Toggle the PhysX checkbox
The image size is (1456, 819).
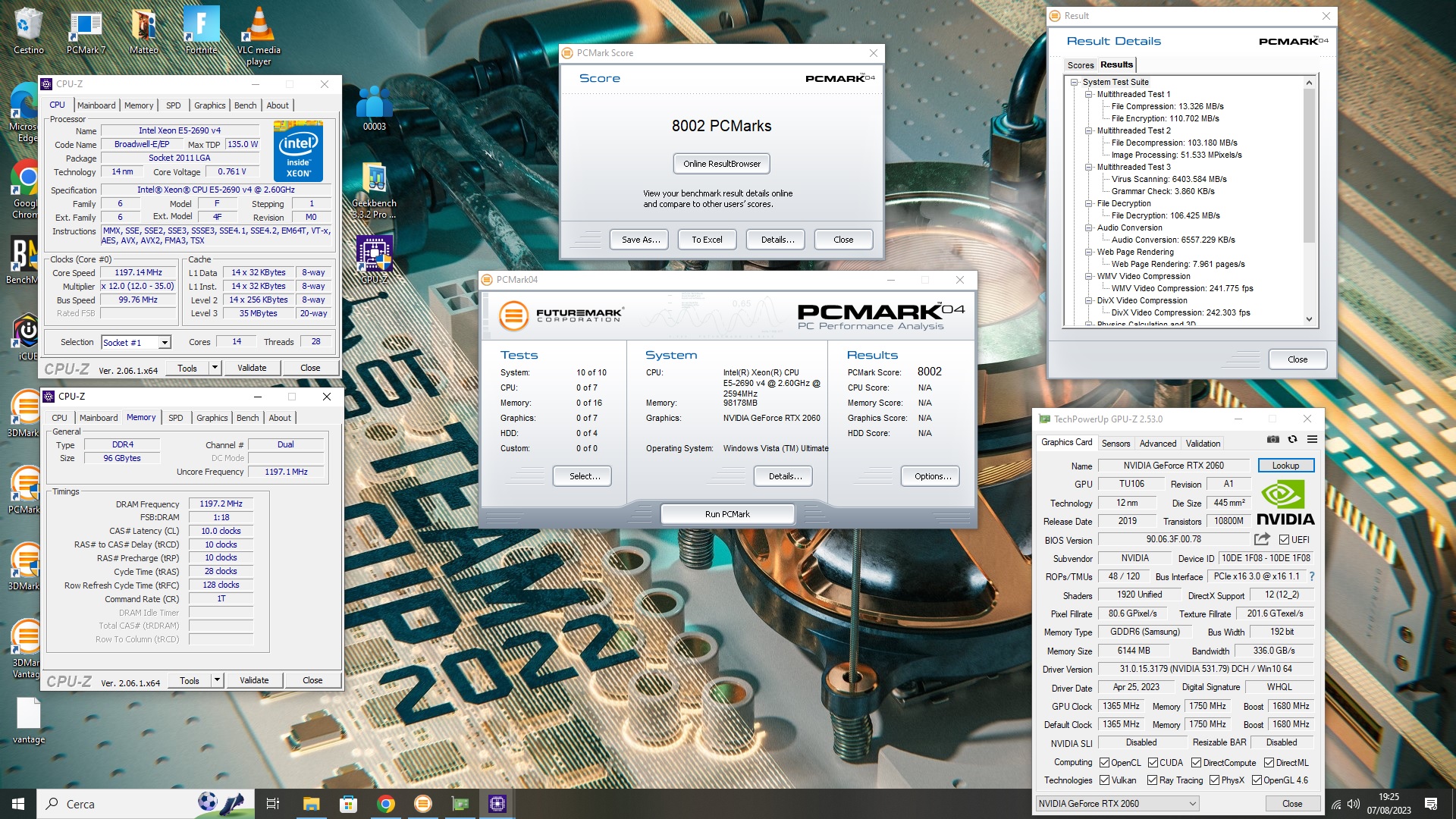coord(1214,780)
